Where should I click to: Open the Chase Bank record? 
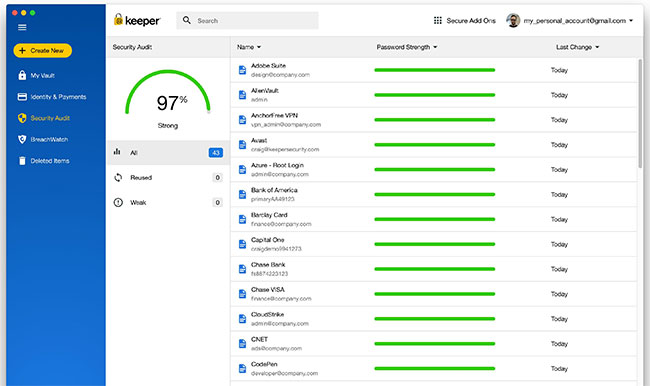pos(434,269)
